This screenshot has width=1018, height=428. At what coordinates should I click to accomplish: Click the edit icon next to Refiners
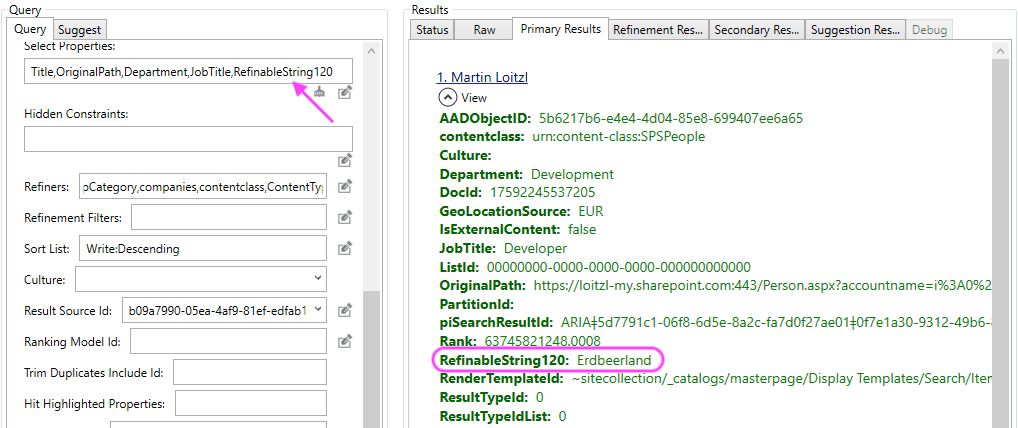click(344, 186)
